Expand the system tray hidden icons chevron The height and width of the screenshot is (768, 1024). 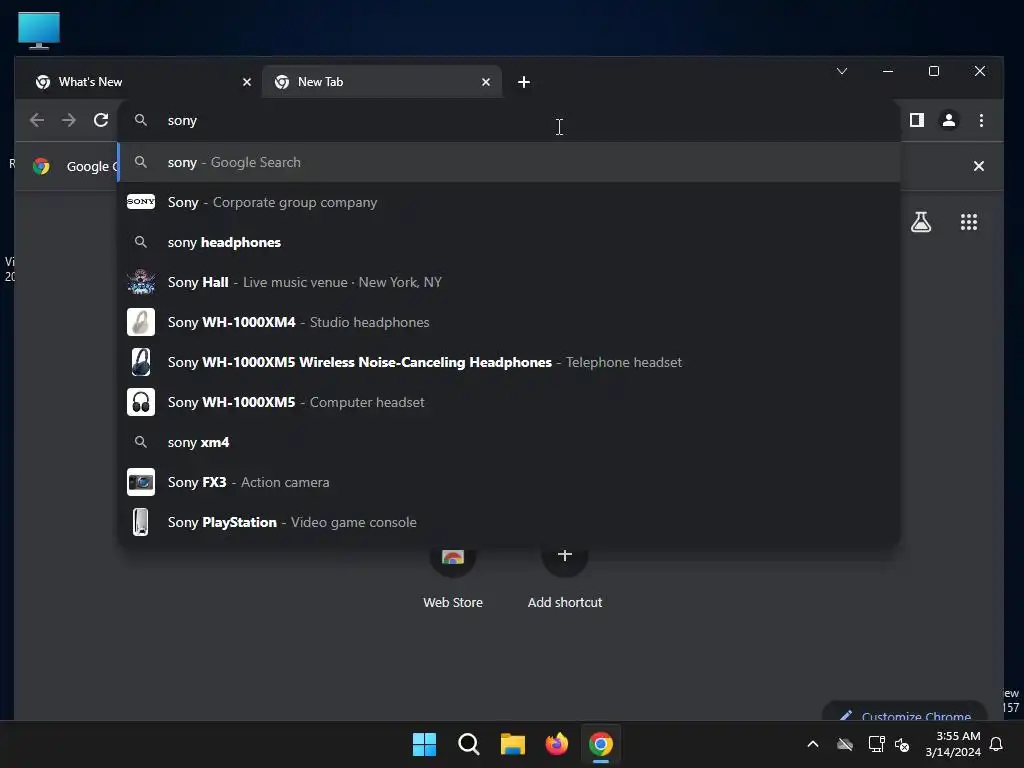click(813, 744)
